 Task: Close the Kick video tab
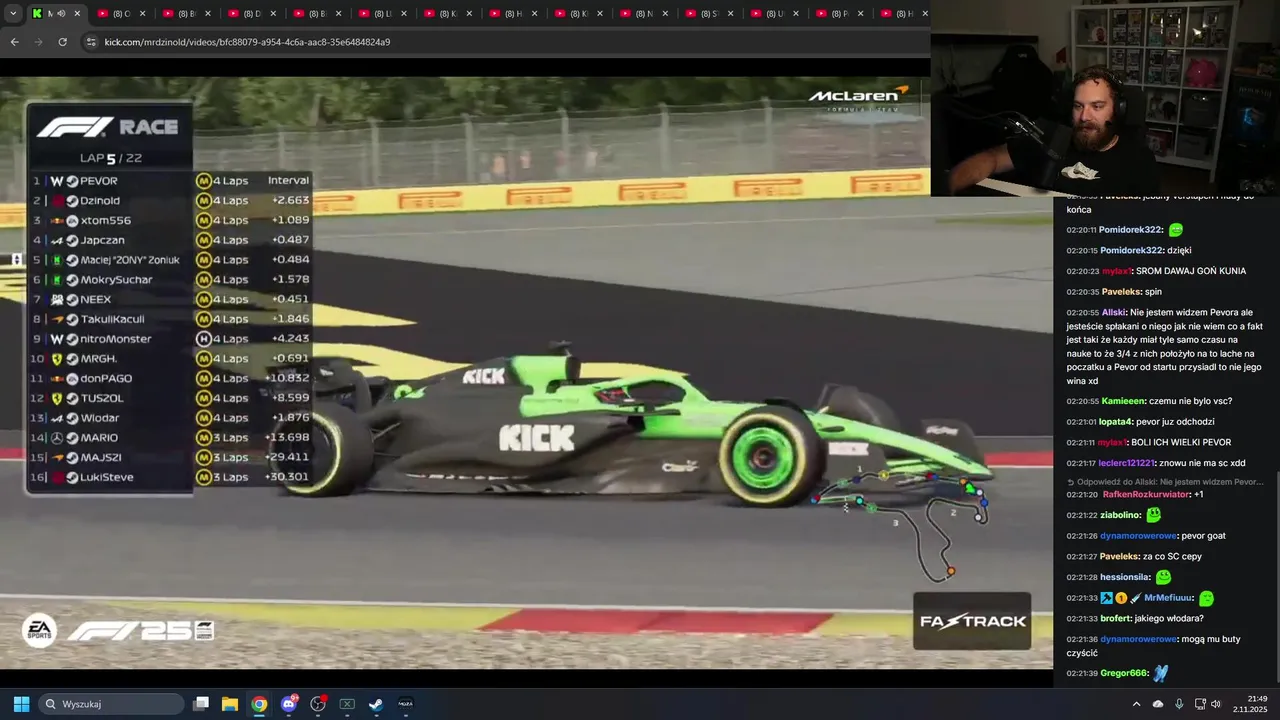click(76, 13)
